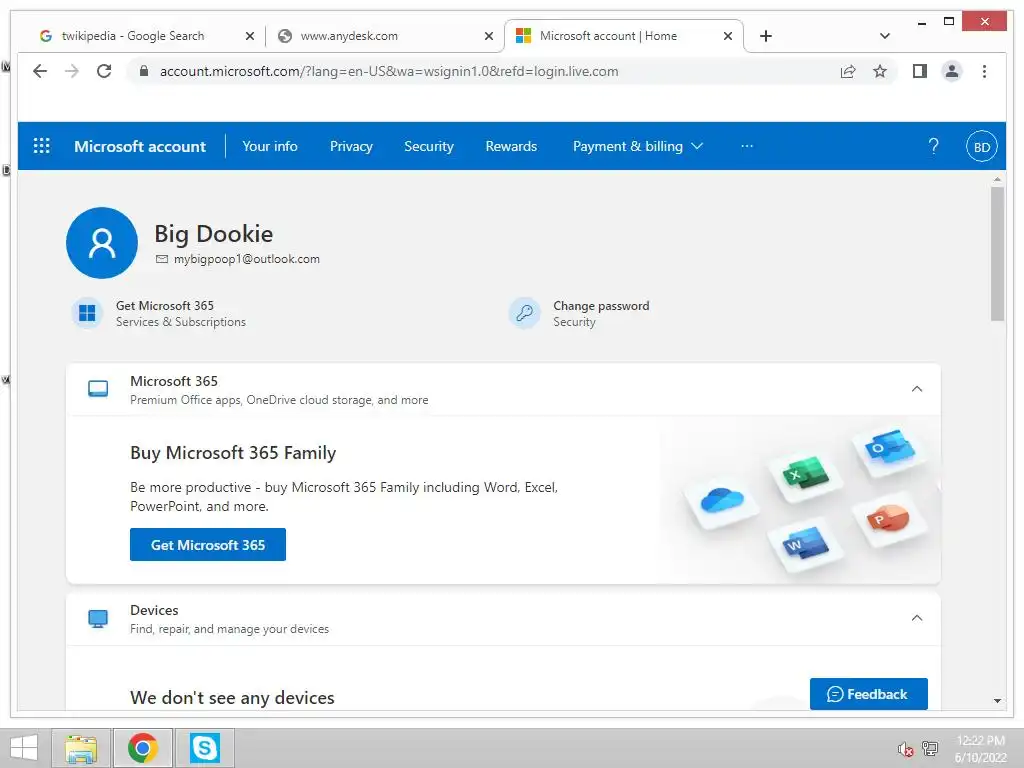
Task: Click the mybigpoop1@outlook.com email
Action: [247, 259]
